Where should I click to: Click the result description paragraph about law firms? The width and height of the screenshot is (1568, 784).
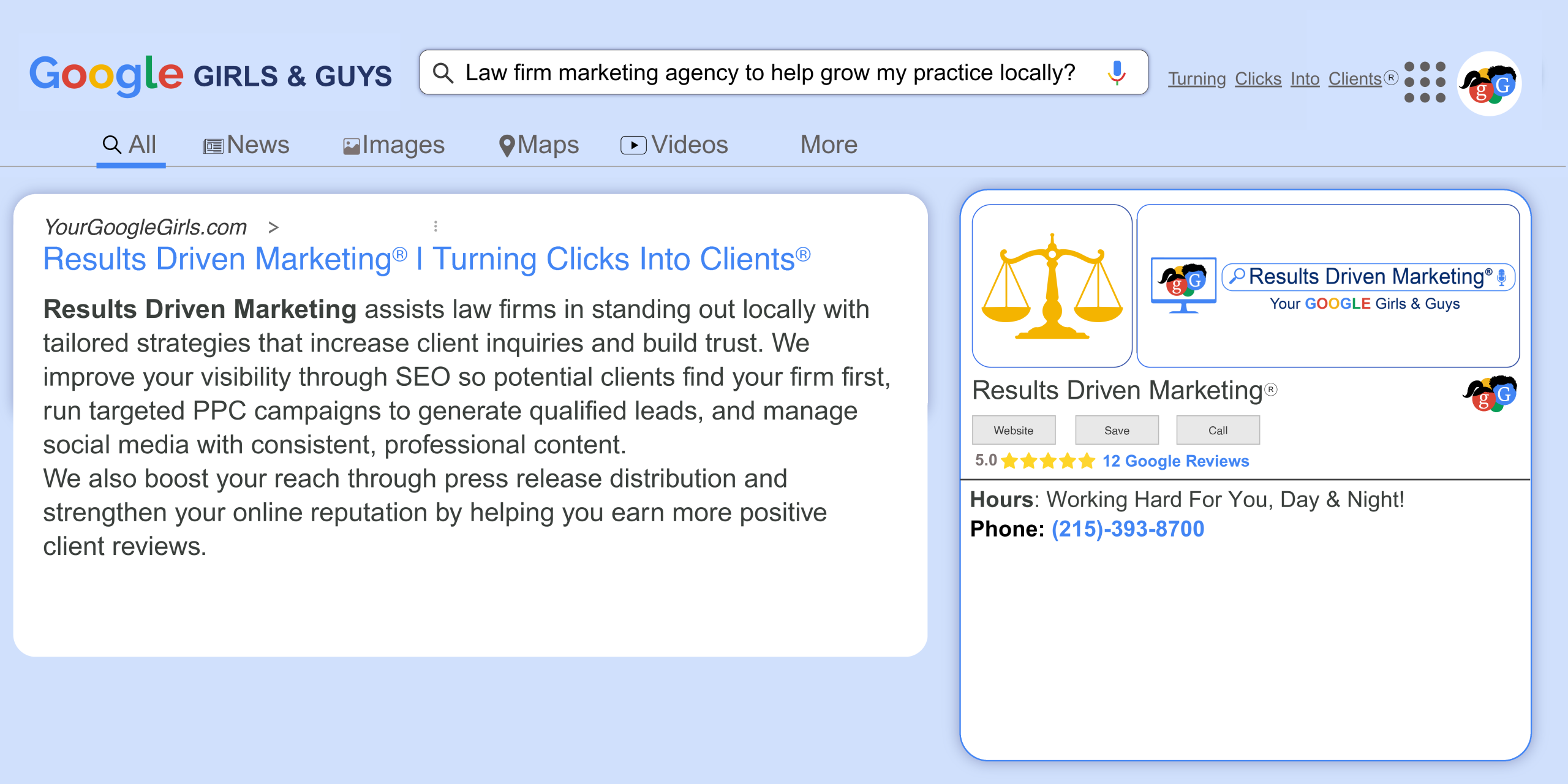467,428
